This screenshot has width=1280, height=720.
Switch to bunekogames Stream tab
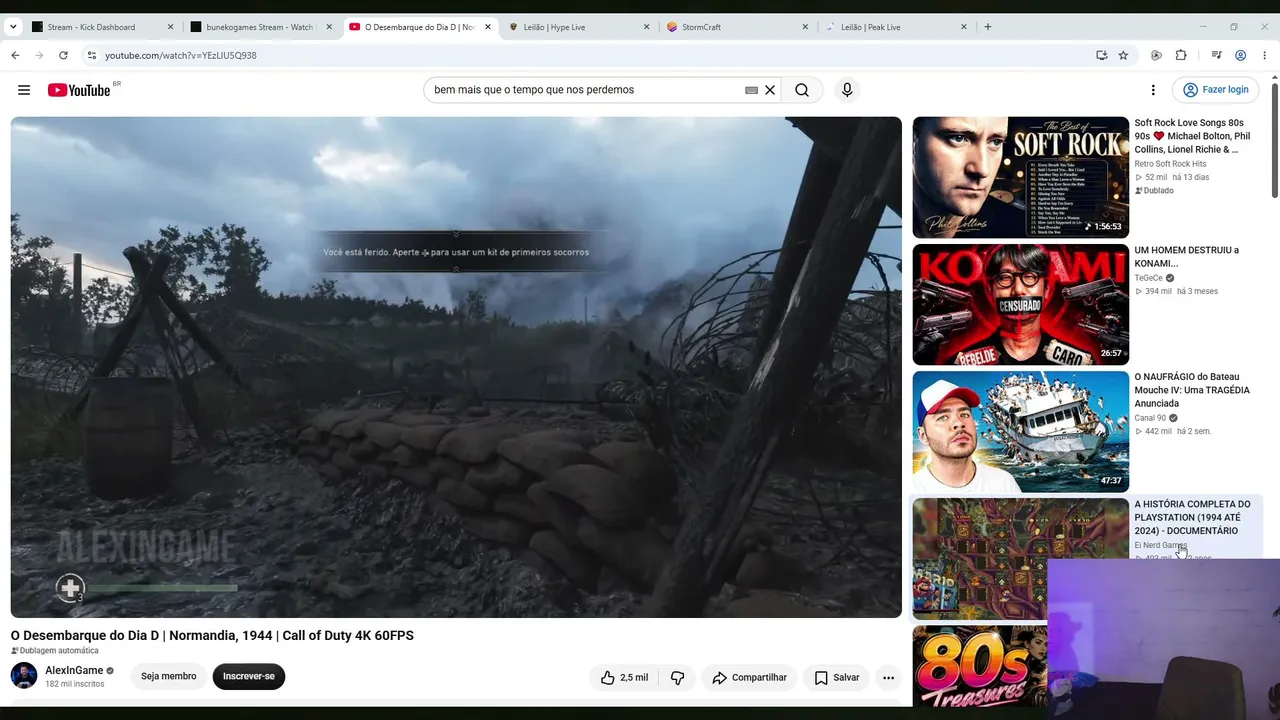click(261, 27)
